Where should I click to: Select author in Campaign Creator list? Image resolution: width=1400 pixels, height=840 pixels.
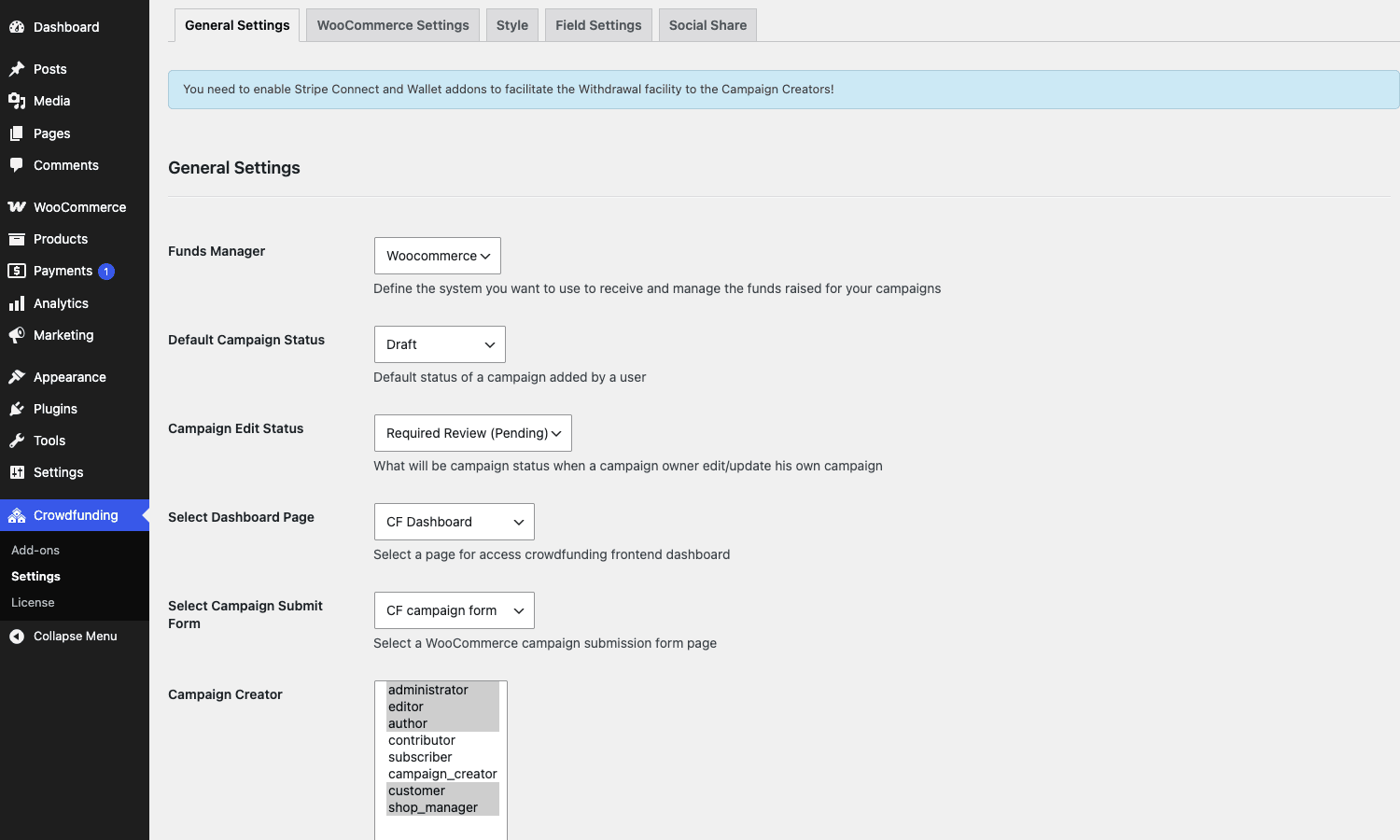tap(442, 723)
